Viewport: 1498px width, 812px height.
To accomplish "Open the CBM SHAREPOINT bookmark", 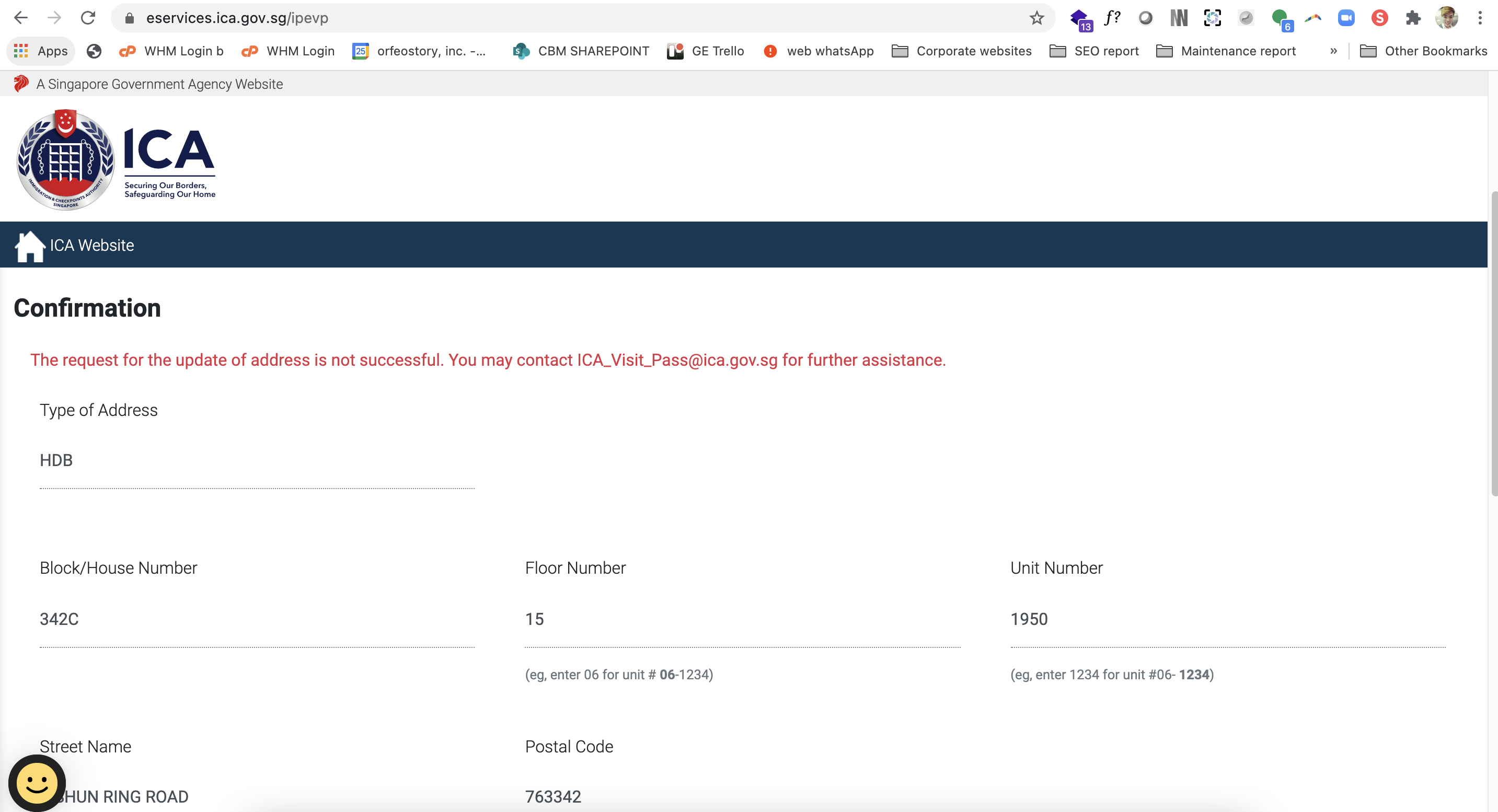I will (x=580, y=51).
